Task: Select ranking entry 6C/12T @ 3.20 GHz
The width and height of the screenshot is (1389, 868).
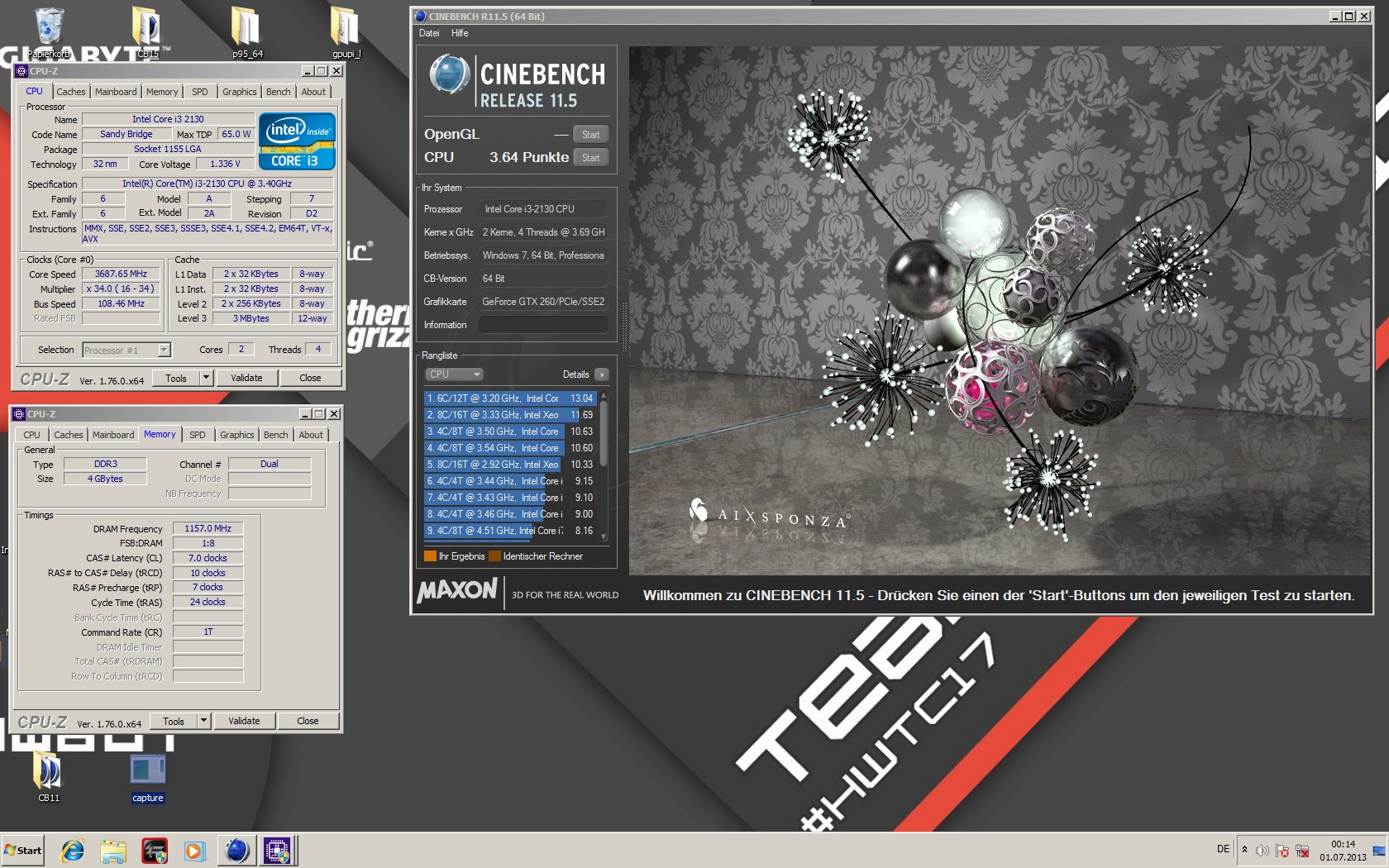Action: tap(510, 398)
